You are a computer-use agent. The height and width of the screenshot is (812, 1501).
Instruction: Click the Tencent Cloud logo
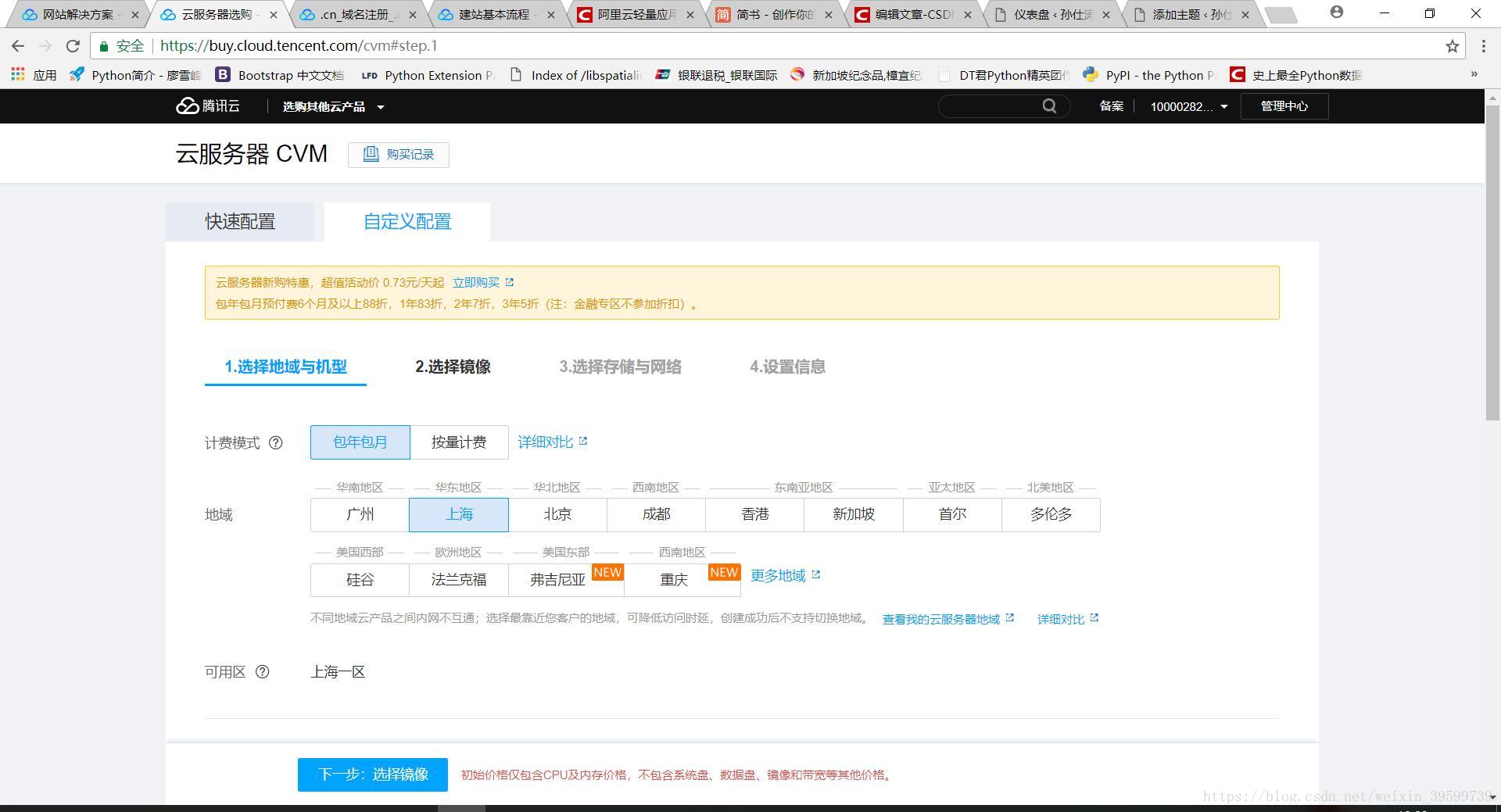coord(208,106)
